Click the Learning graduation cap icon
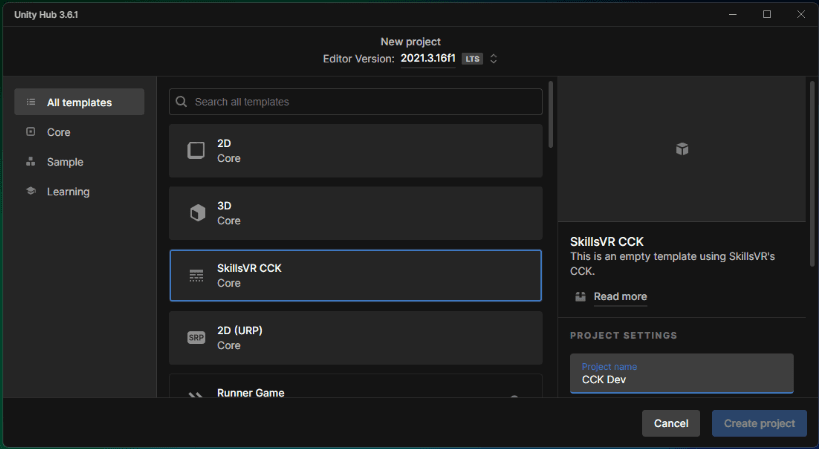819x449 pixels. tap(31, 191)
